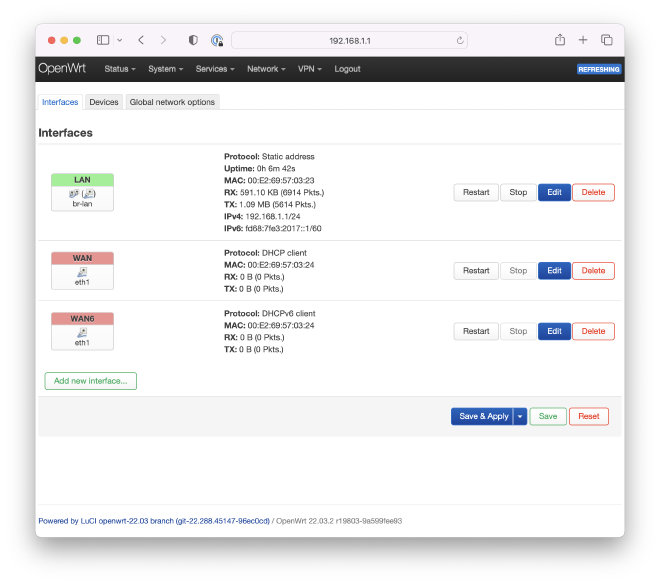Viewport: 660px width, 584px height.
Task: Switch to the Devices tab
Action: click(x=104, y=102)
